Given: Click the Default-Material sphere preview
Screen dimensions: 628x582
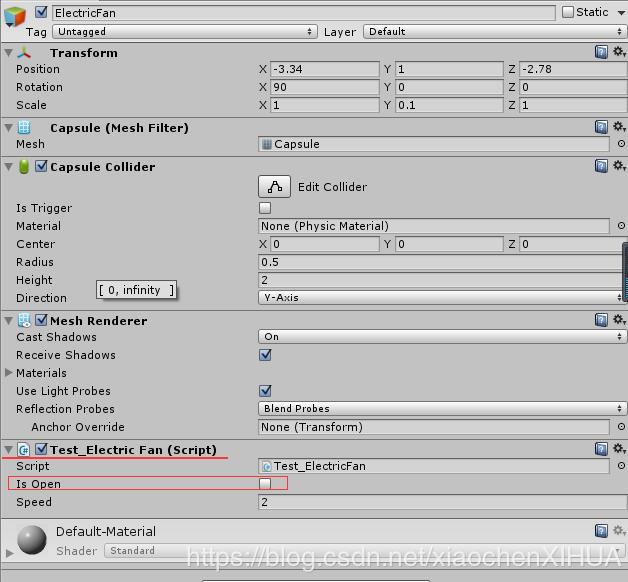Looking at the screenshot, I should 32,540.
